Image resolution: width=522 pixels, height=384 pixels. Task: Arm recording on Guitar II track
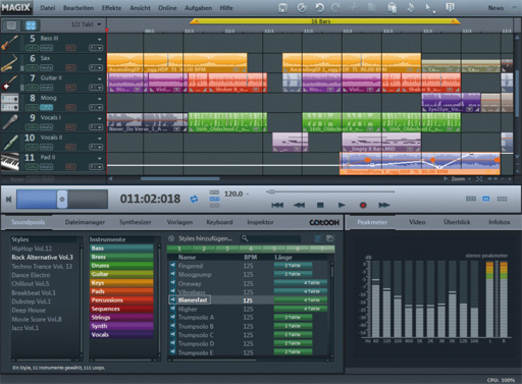[x=71, y=88]
